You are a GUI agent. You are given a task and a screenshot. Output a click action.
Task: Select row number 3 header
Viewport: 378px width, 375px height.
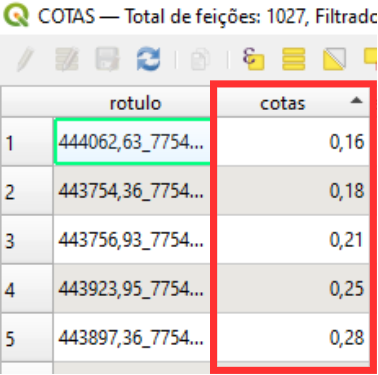click(27, 240)
